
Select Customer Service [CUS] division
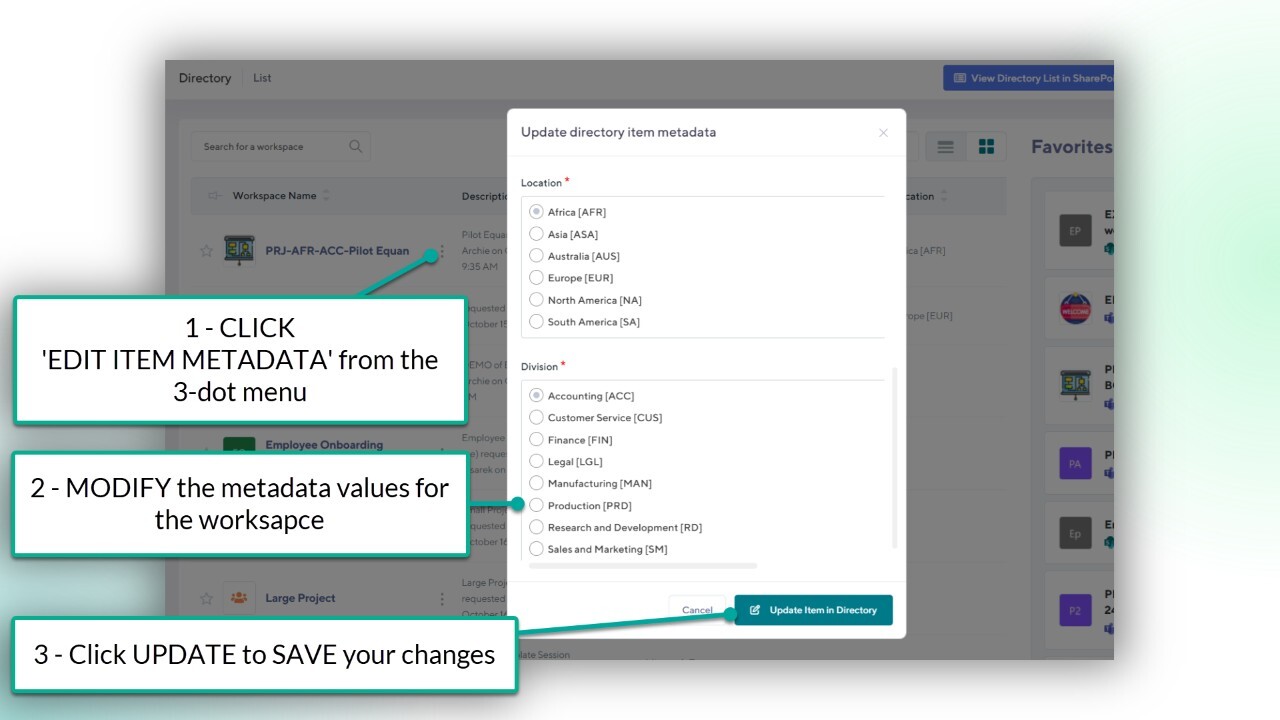[x=536, y=418]
